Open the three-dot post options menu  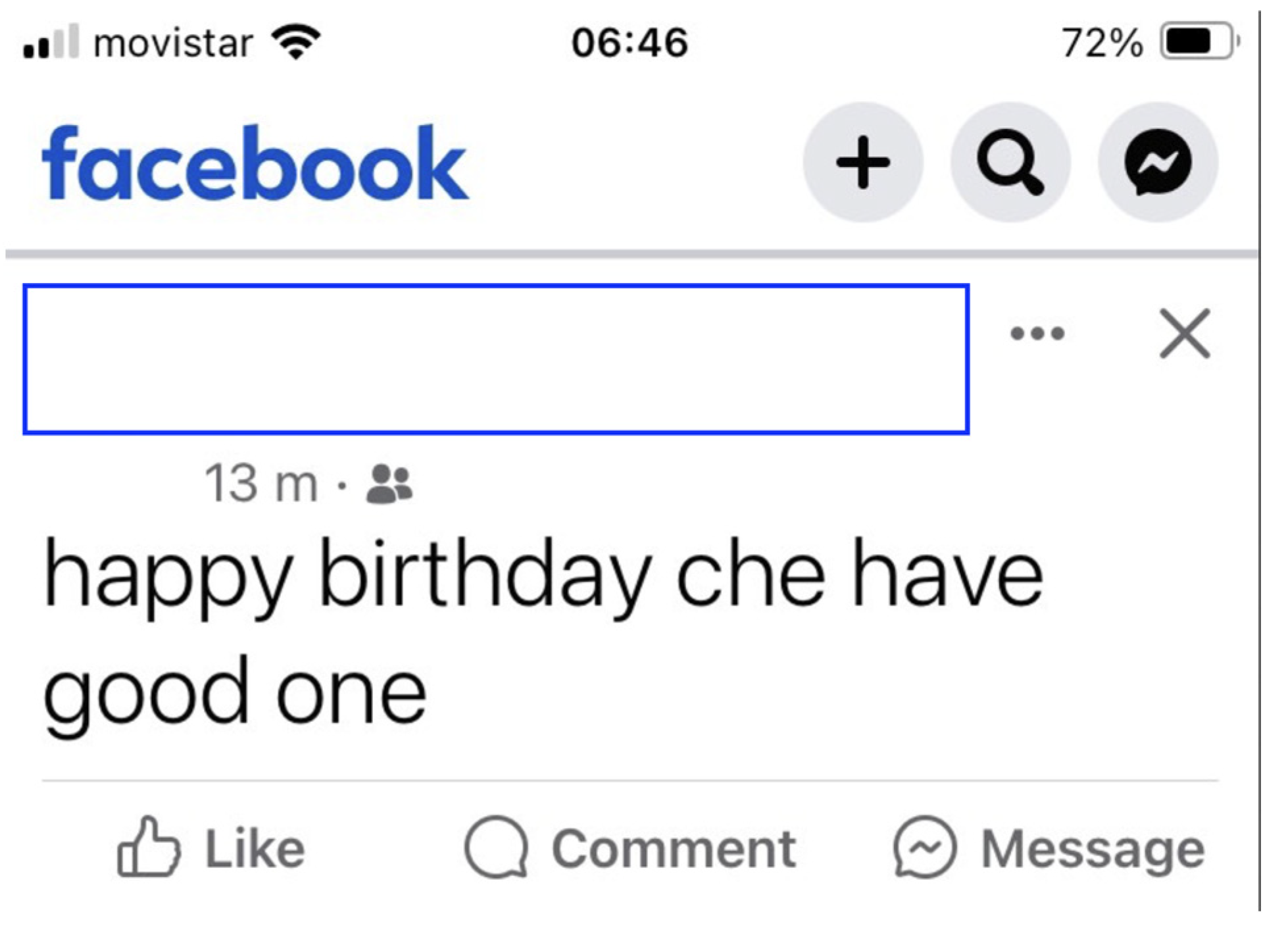tap(1037, 334)
